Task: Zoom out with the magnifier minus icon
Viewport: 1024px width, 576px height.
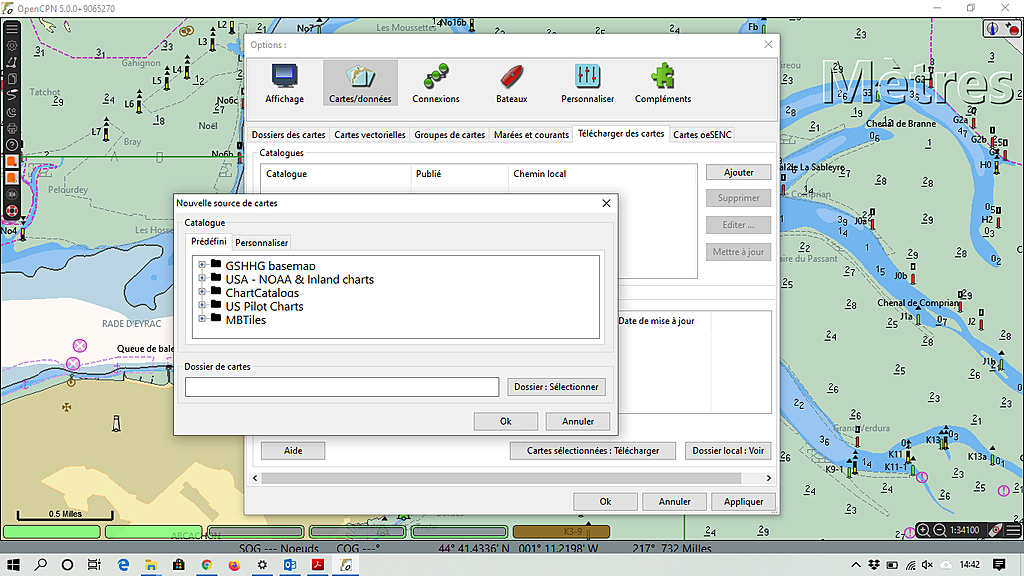Action: click(x=940, y=530)
